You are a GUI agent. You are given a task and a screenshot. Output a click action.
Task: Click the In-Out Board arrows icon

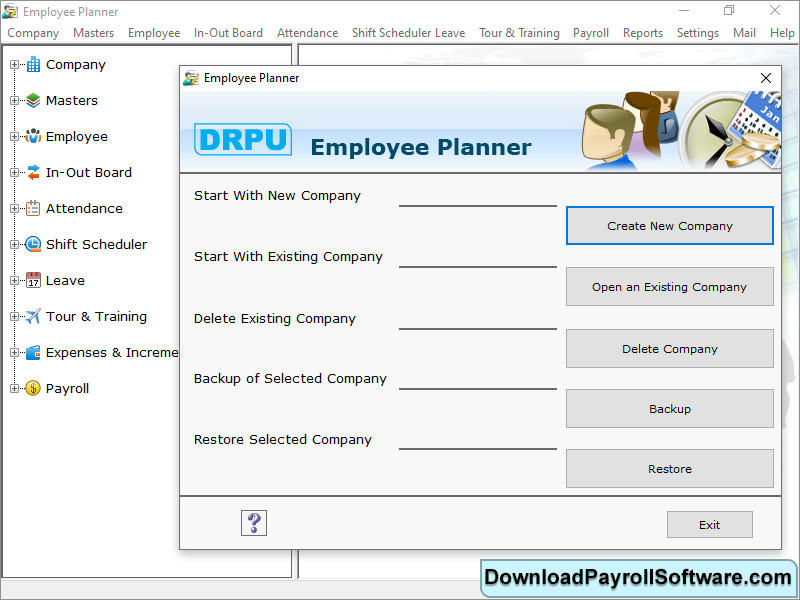tap(33, 172)
